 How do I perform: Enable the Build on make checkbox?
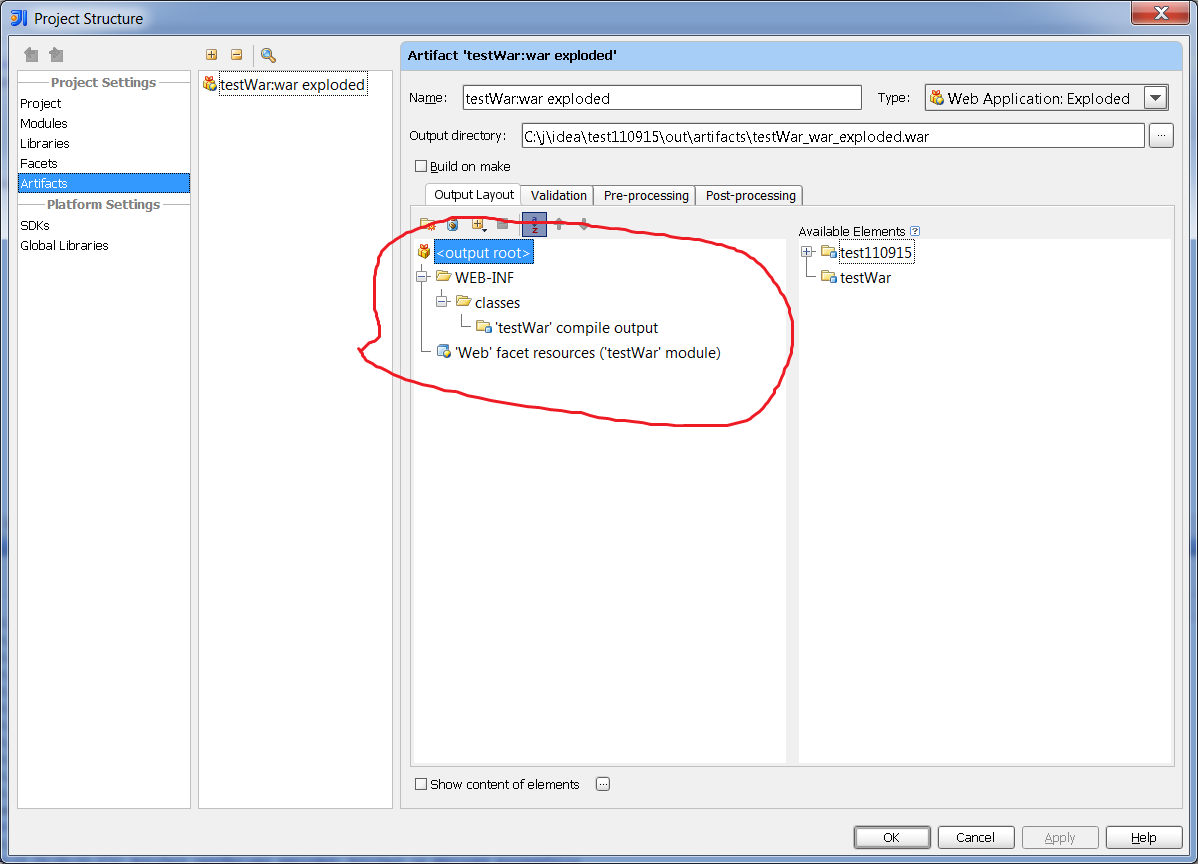[421, 166]
